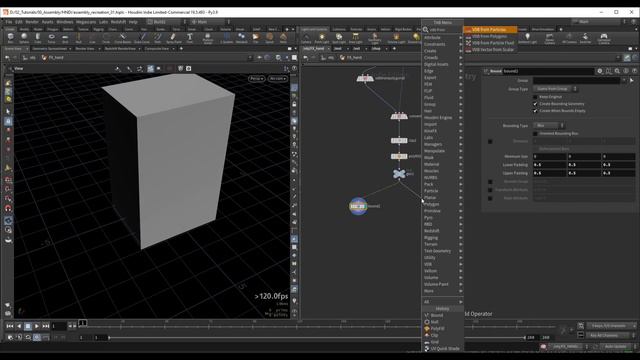Select the Curve Bezier shelf tool
The width and height of the screenshot is (640, 360).
coord(123,38)
